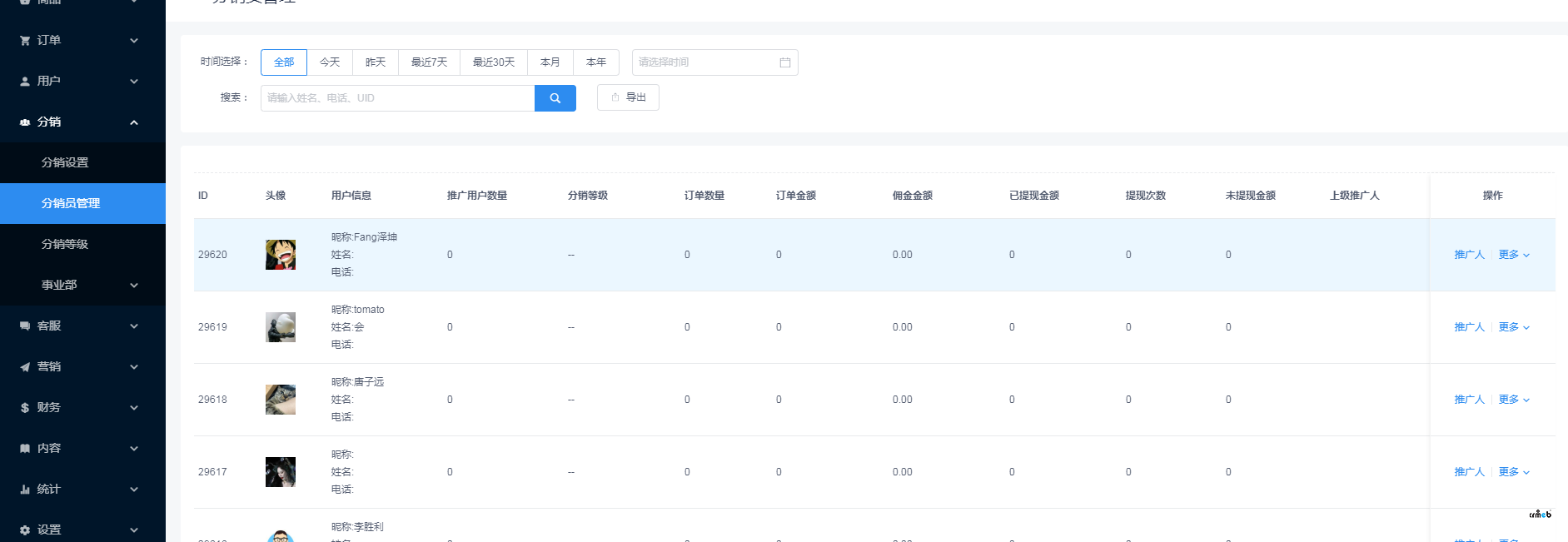Select the 本月 time filter
This screenshot has width=1568, height=542.
550,62
